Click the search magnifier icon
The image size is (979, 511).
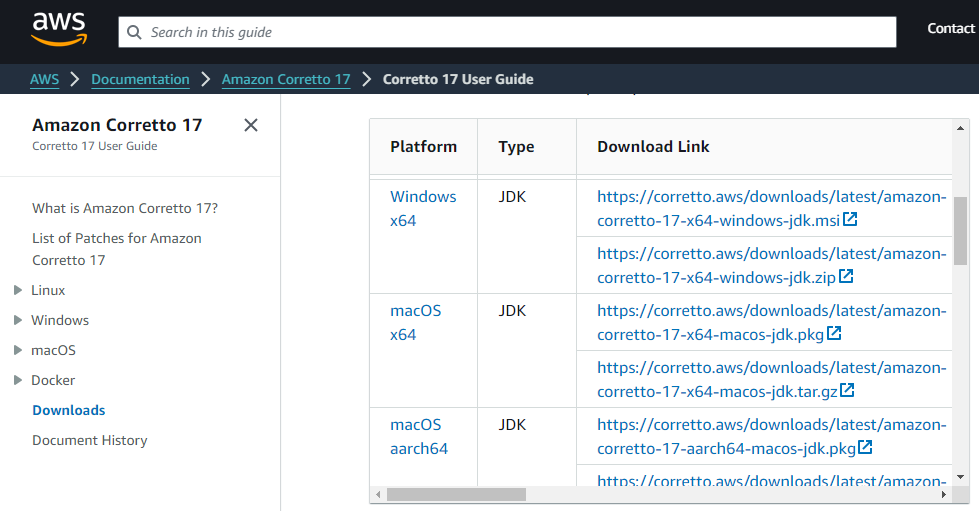coord(134,32)
